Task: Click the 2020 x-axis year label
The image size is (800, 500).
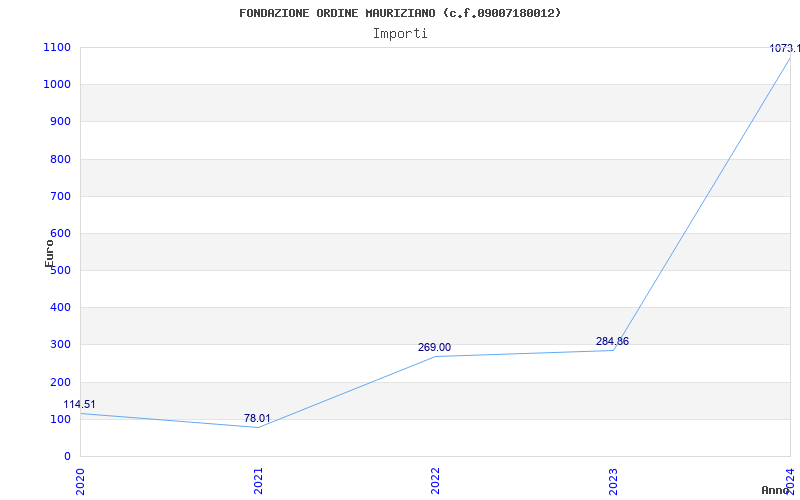Action: [80, 482]
